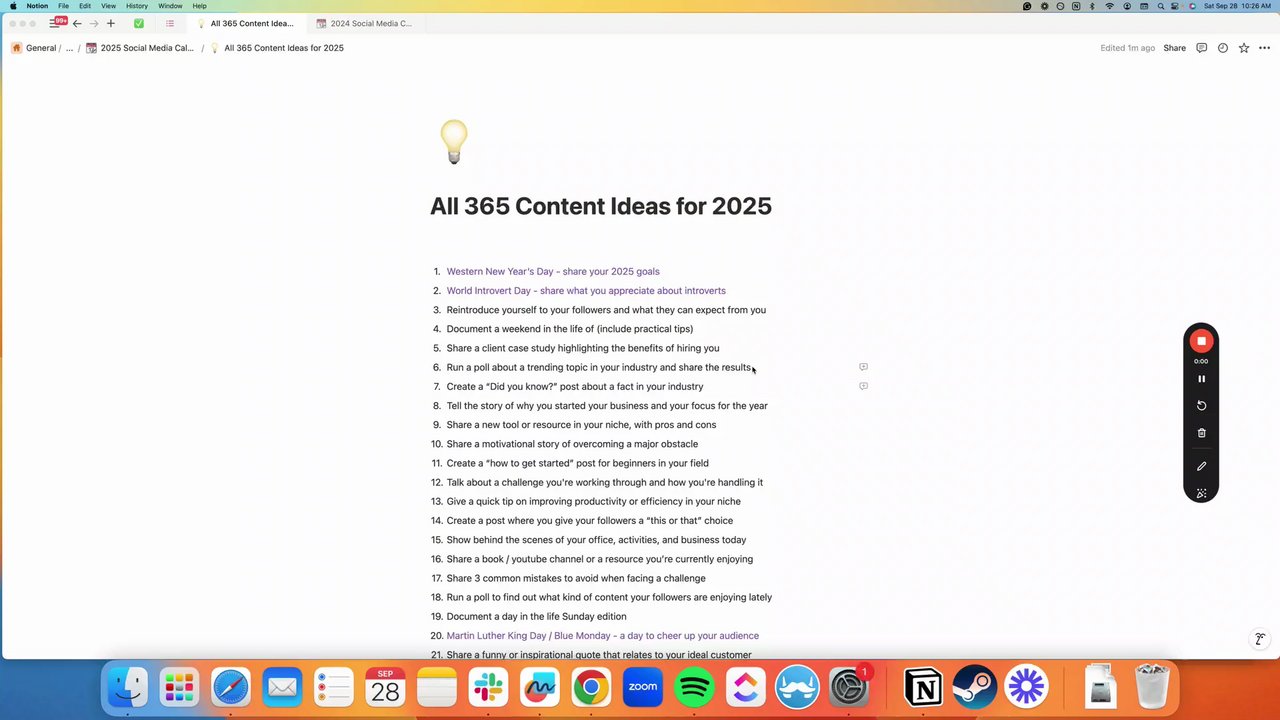Open a new tab with the plus icon
This screenshot has height=720, width=1280.
pyautogui.click(x=111, y=23)
